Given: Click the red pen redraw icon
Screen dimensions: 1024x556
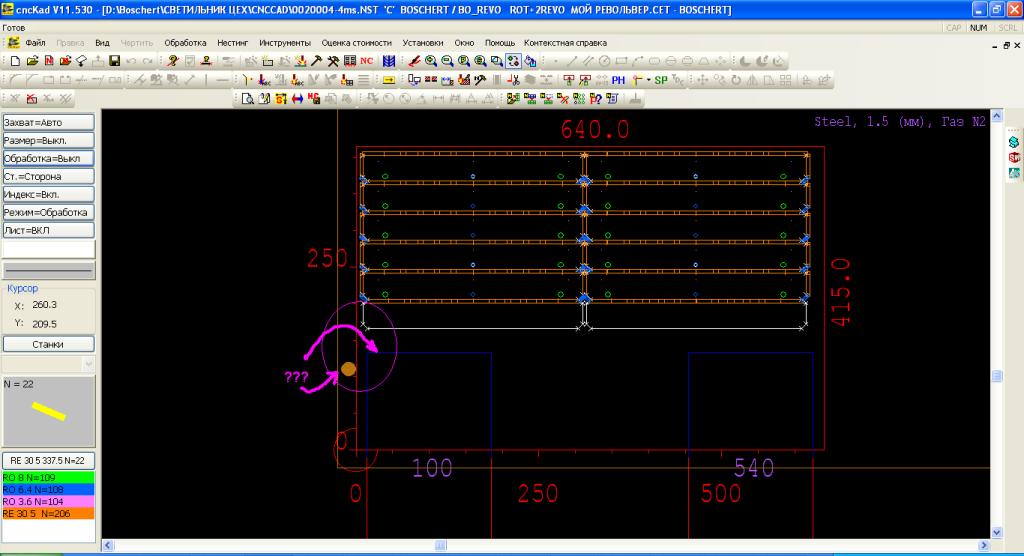Looking at the screenshot, I should click(414, 61).
